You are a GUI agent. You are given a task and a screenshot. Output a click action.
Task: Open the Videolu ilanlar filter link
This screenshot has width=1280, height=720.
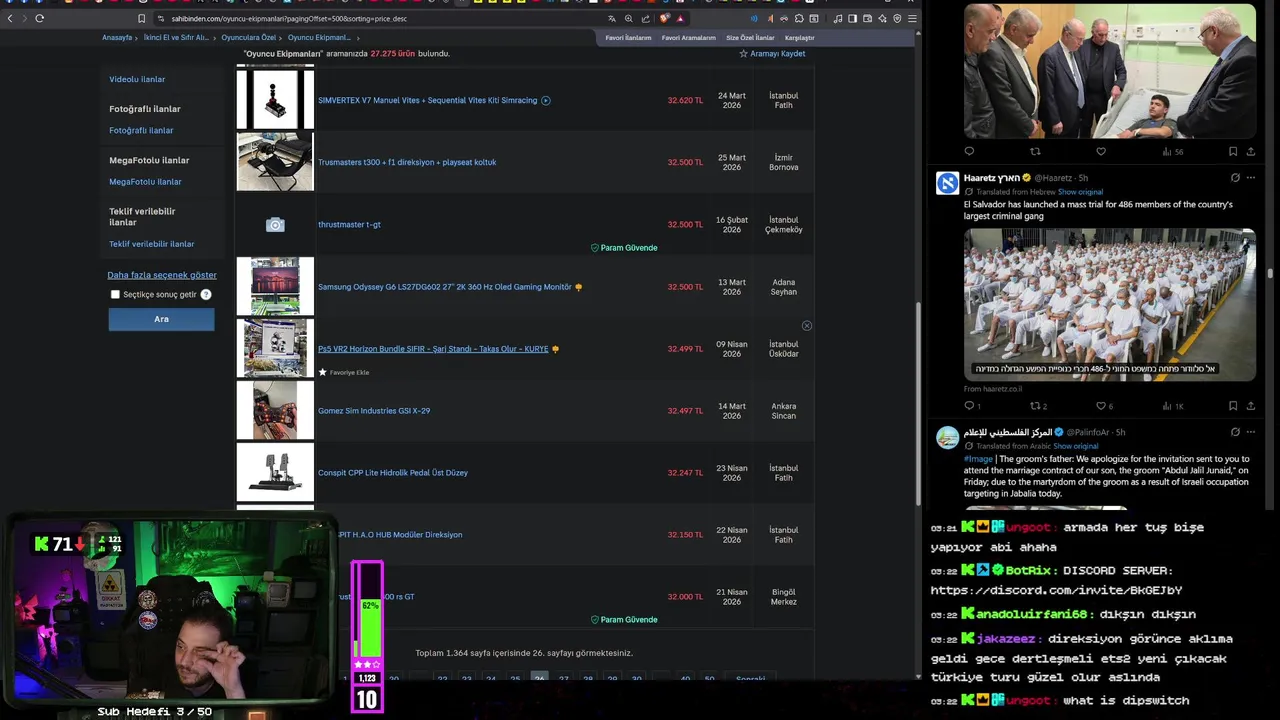click(x=137, y=79)
